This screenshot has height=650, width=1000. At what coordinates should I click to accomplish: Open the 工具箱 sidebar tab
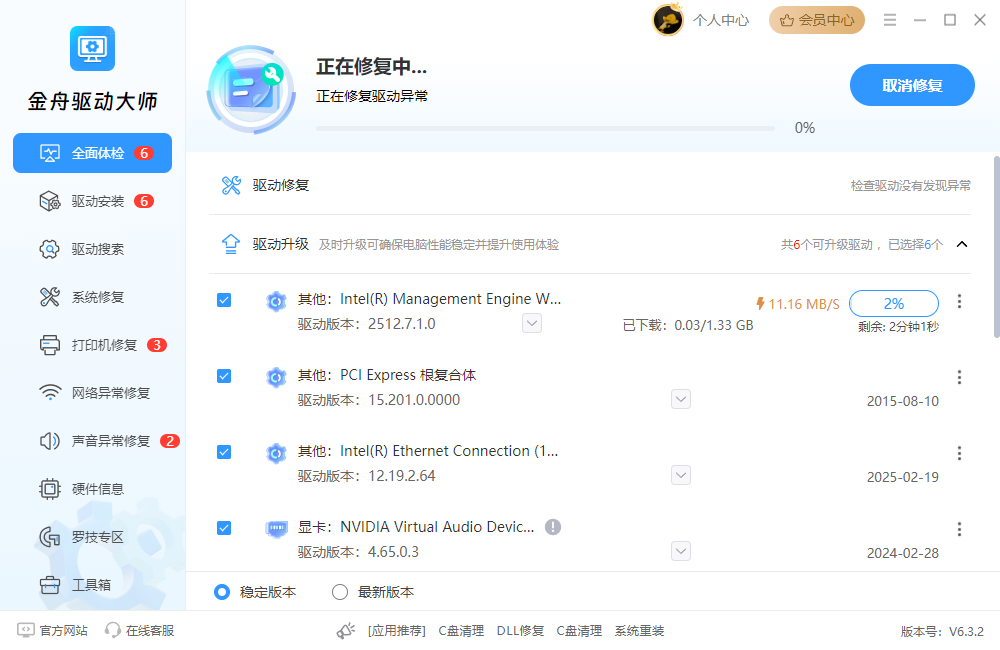(92, 585)
